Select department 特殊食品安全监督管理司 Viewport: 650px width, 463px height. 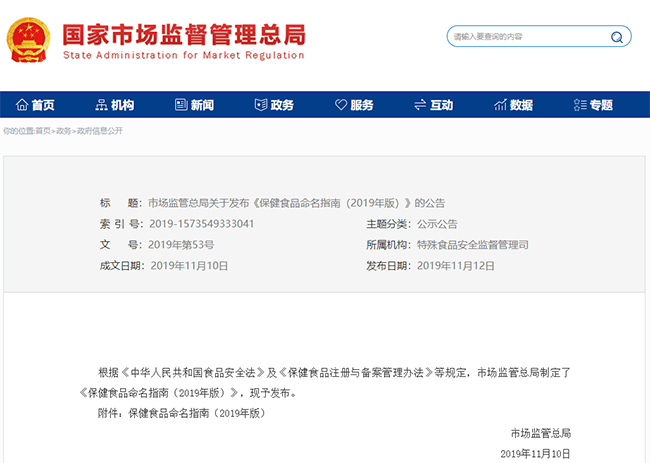pos(473,245)
